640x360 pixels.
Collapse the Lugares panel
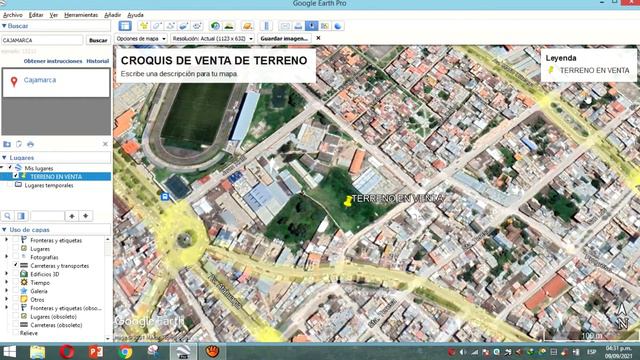coord(4,158)
